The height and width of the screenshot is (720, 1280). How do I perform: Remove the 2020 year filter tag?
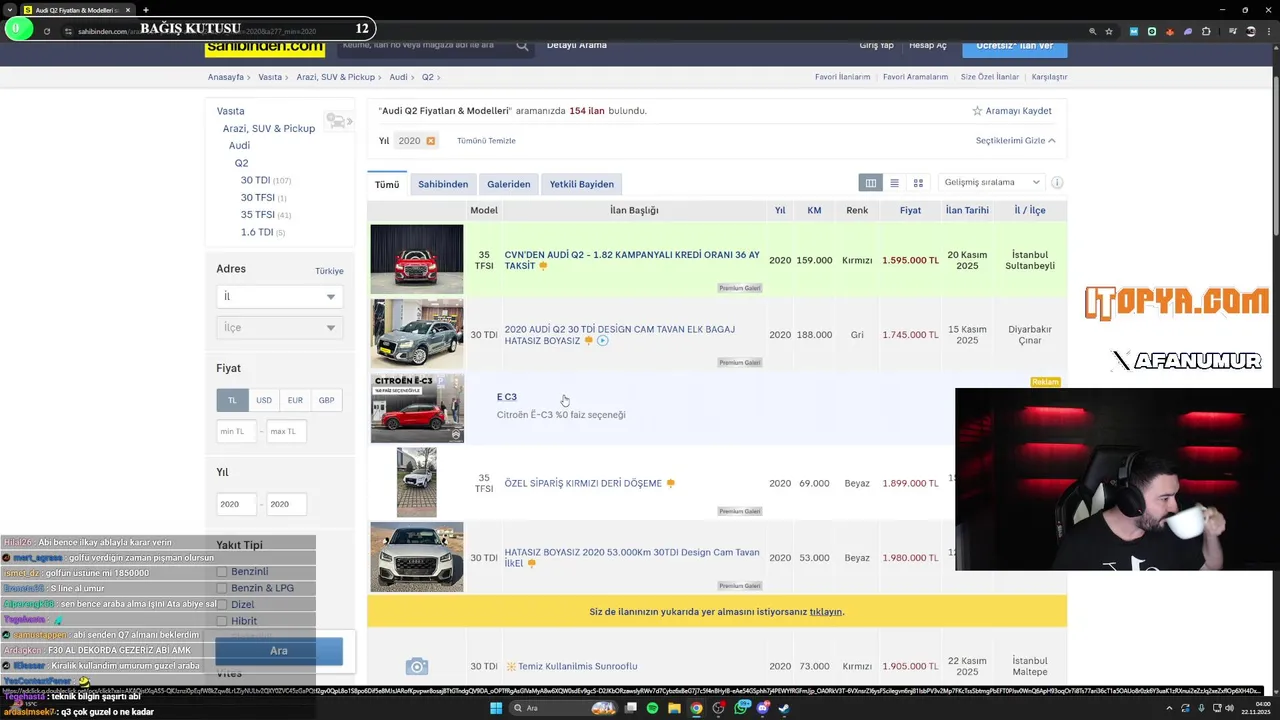pos(431,141)
